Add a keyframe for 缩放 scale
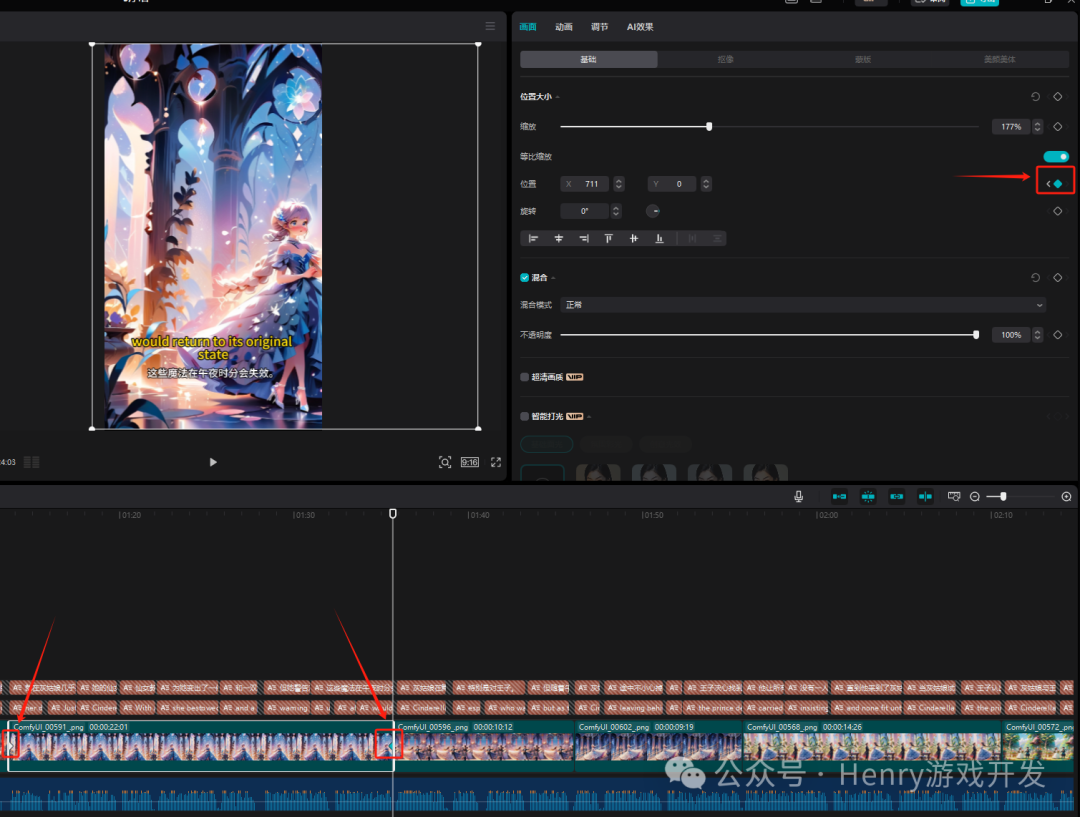The width and height of the screenshot is (1080, 817). click(x=1057, y=127)
